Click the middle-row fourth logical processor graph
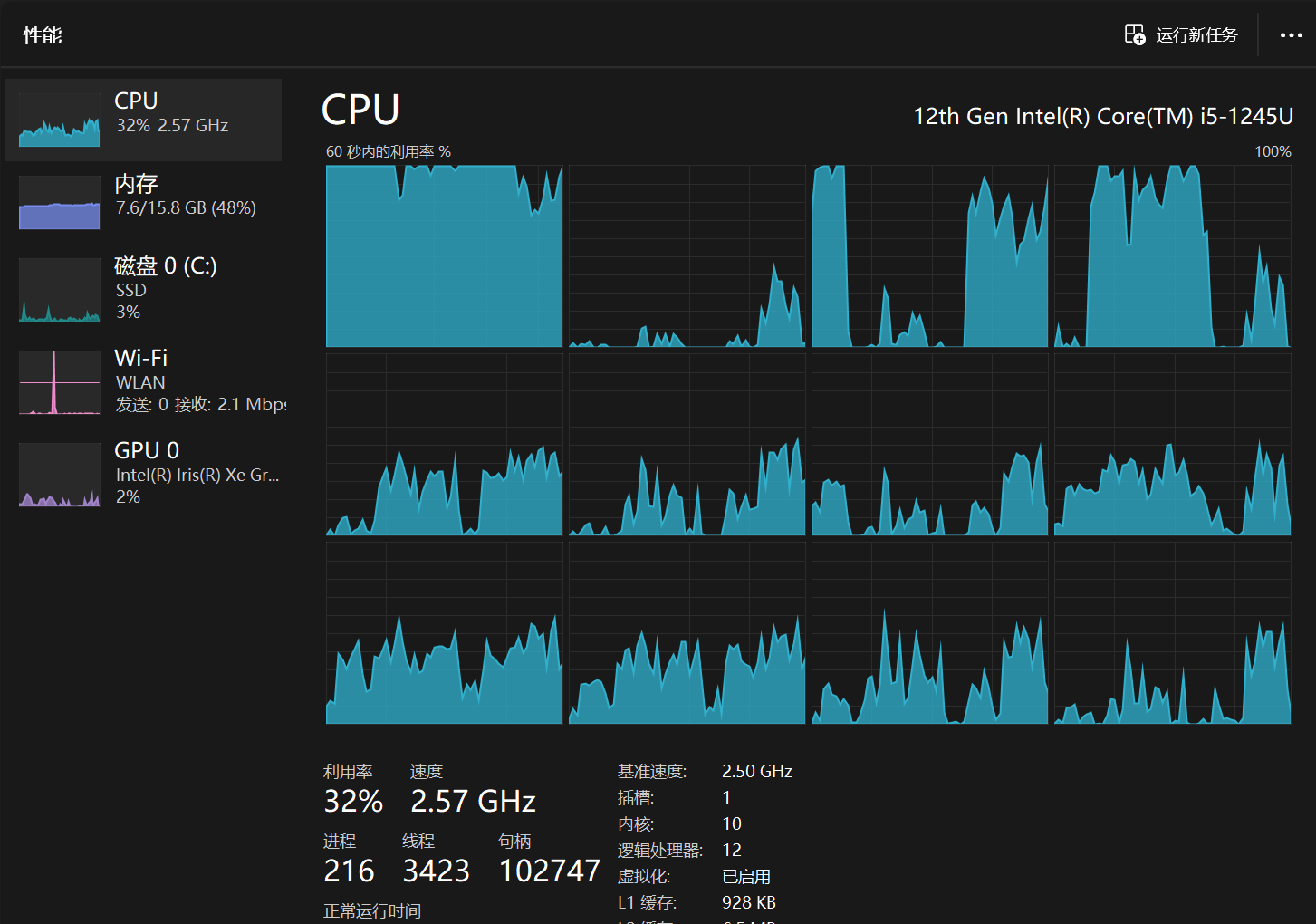The image size is (1316, 924). pyautogui.click(x=1172, y=444)
